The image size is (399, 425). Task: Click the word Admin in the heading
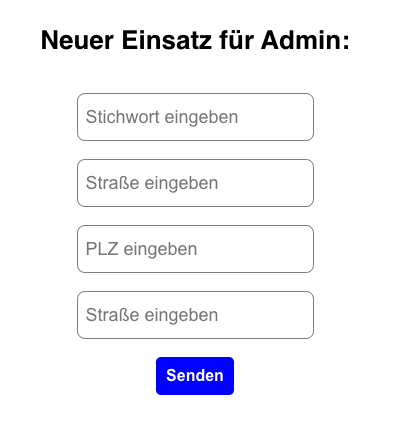coord(305,40)
